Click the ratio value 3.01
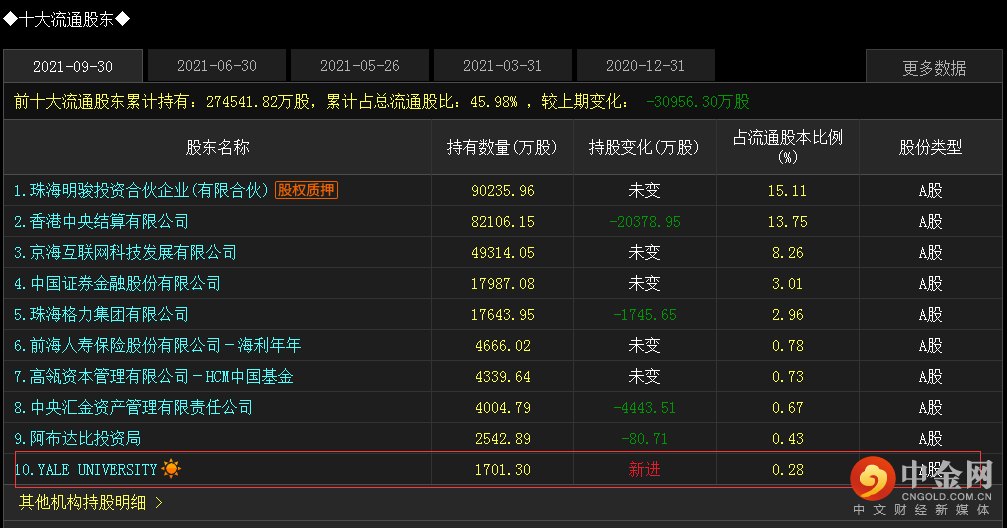This screenshot has height=528, width=1007. pyautogui.click(x=787, y=283)
